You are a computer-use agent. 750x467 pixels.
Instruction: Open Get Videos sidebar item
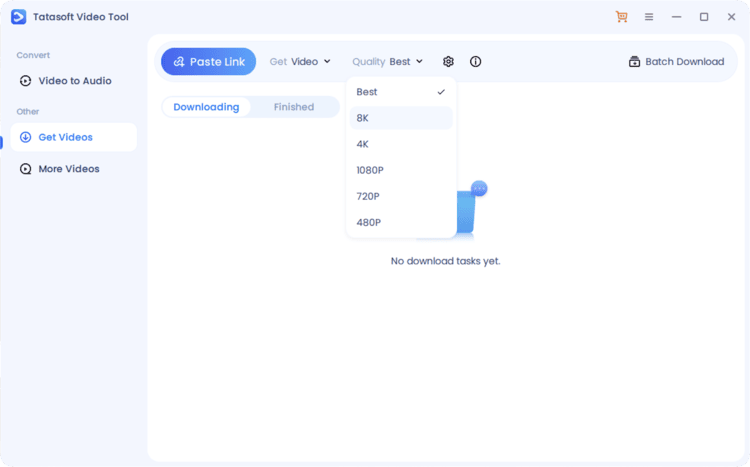[74, 137]
